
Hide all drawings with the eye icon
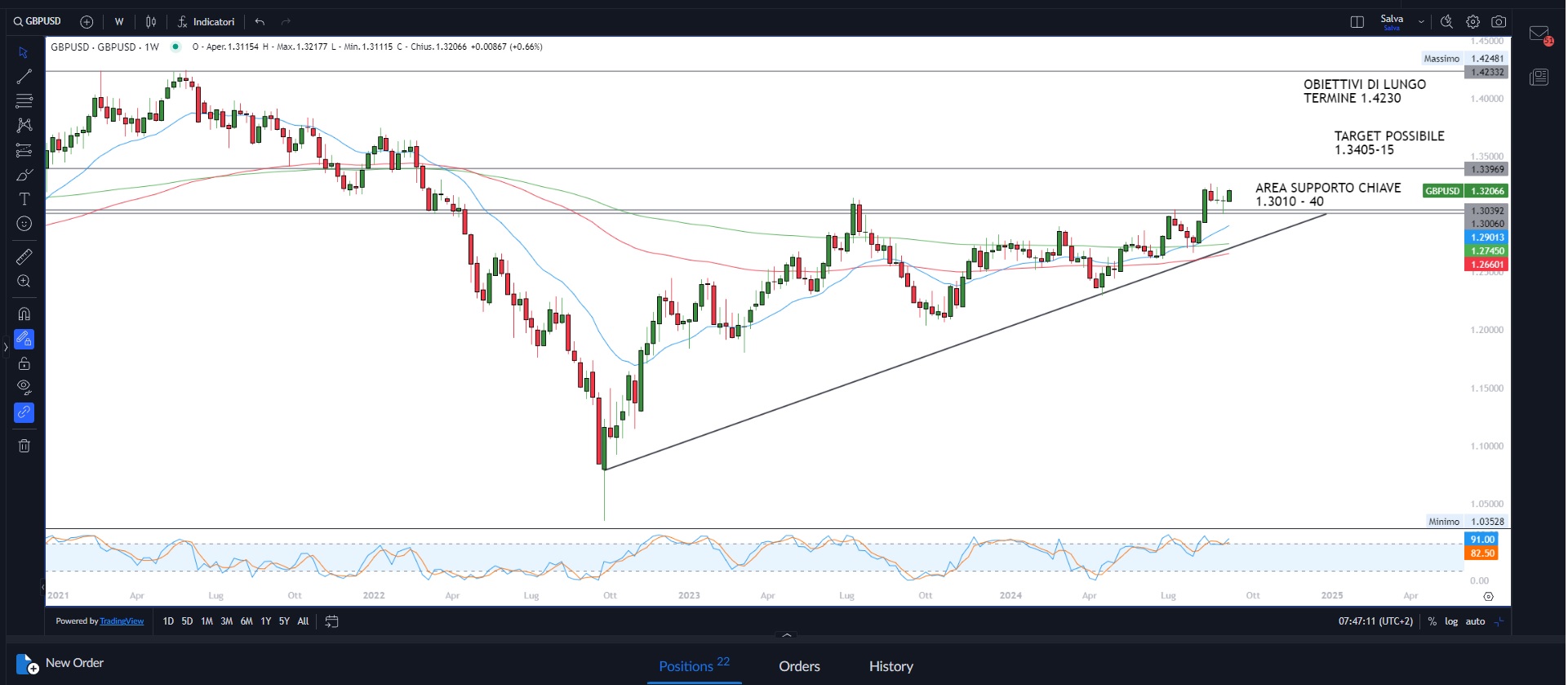(24, 387)
